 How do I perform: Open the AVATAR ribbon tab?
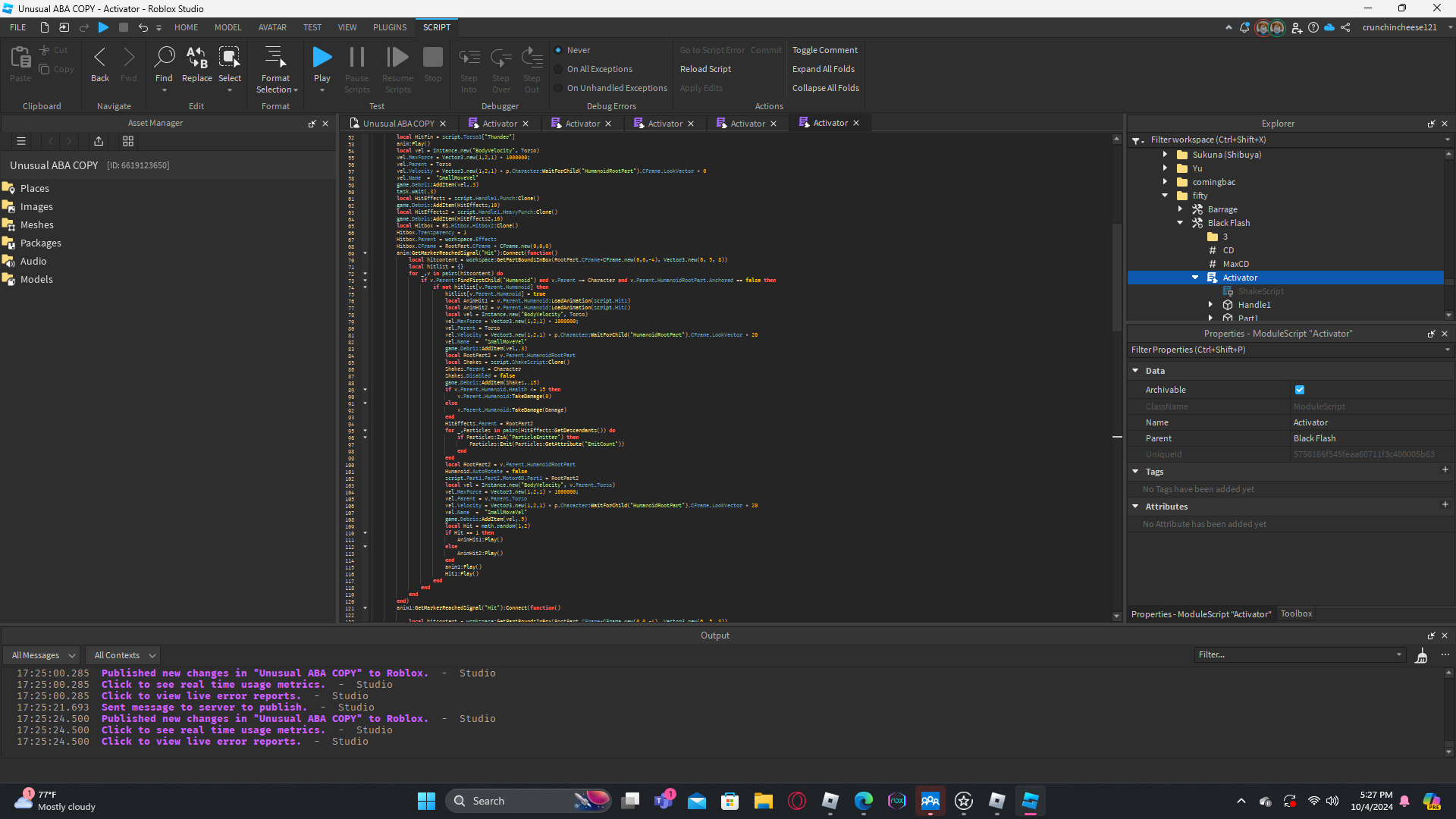pyautogui.click(x=272, y=27)
